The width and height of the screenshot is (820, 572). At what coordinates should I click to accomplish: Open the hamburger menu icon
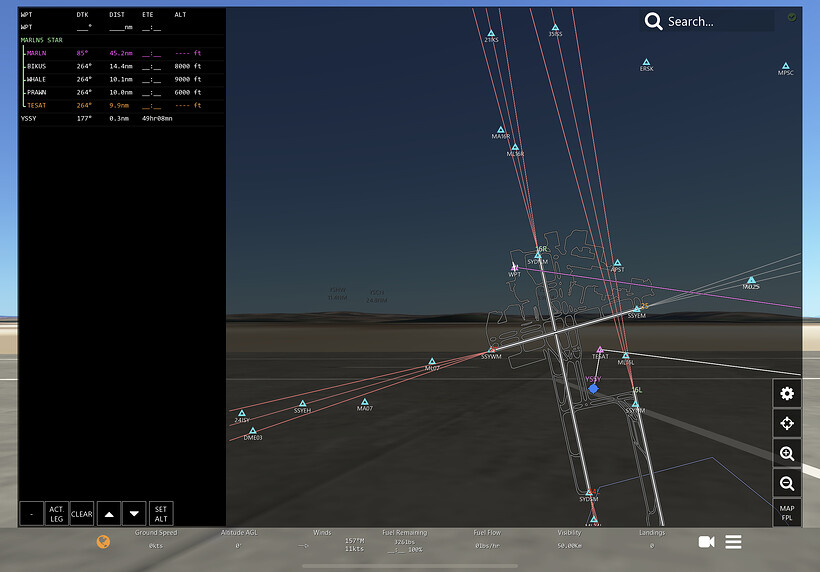(733, 542)
